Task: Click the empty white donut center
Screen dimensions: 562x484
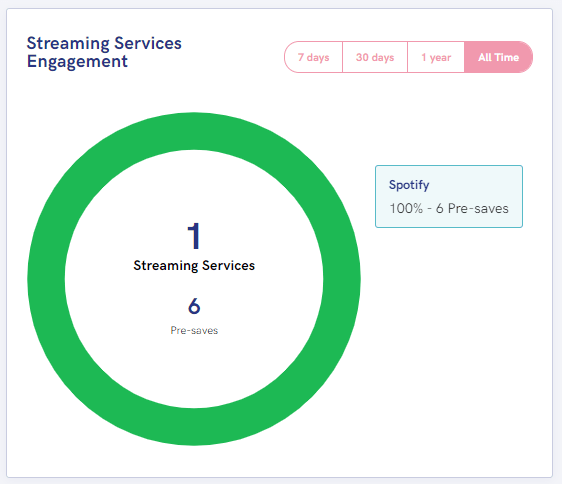Action: tap(194, 369)
